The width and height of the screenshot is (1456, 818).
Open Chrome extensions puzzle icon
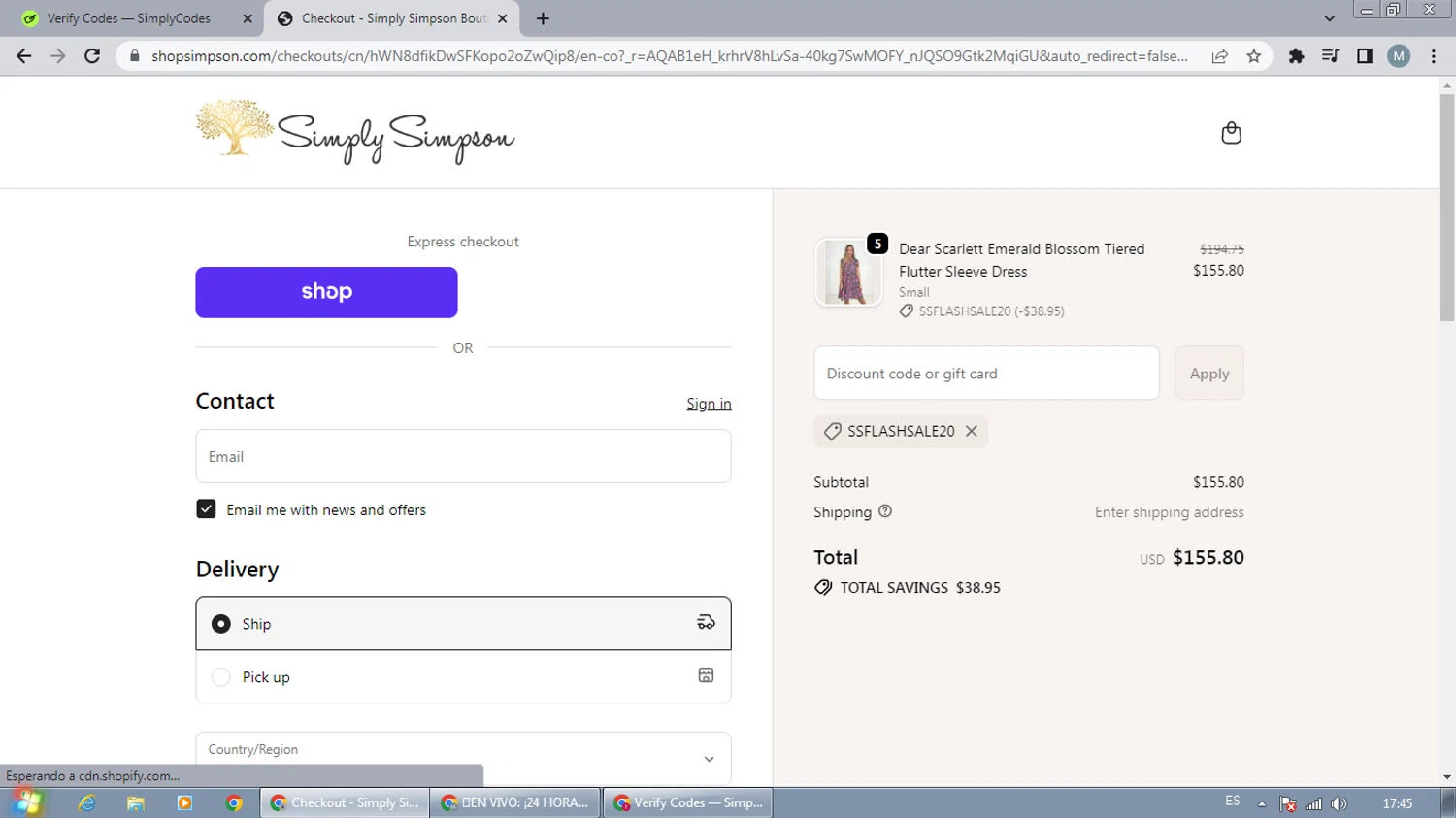pos(1296,56)
